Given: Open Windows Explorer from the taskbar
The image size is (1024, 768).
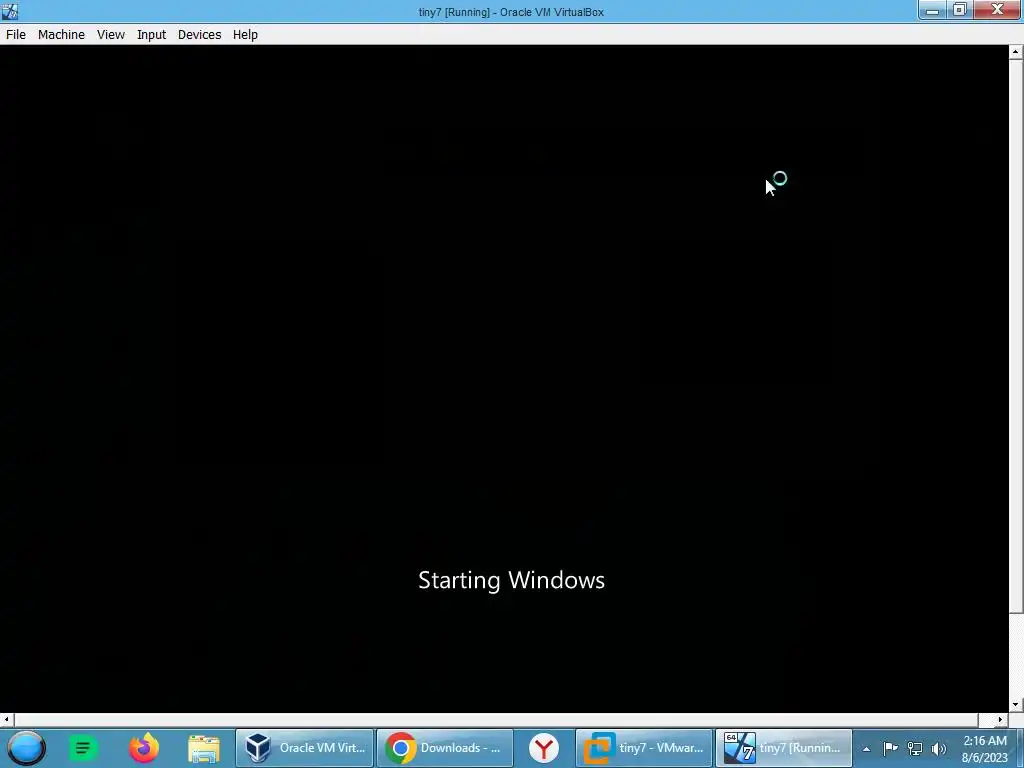Looking at the screenshot, I should point(204,748).
